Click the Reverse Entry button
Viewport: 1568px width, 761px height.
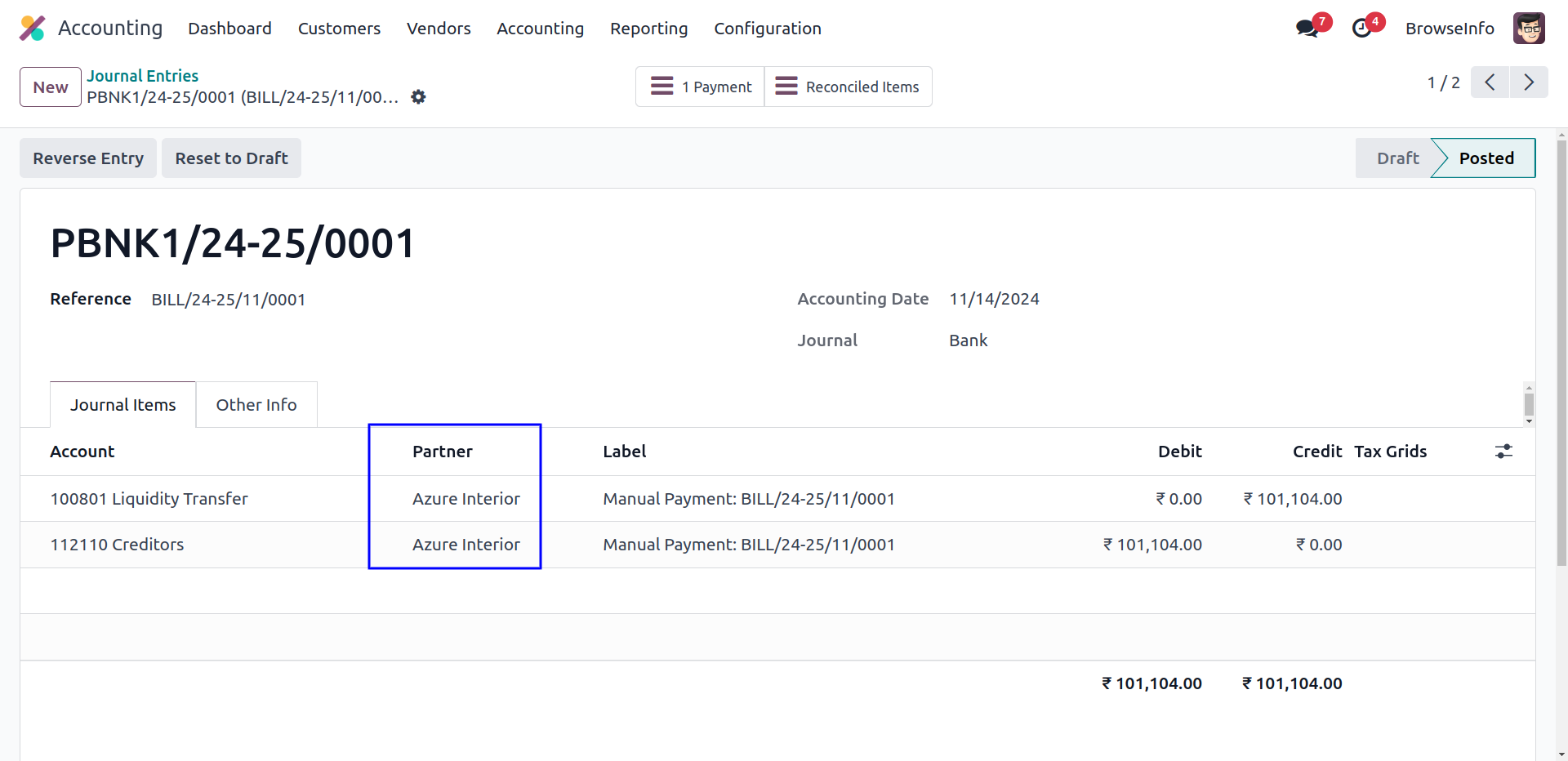(x=88, y=158)
